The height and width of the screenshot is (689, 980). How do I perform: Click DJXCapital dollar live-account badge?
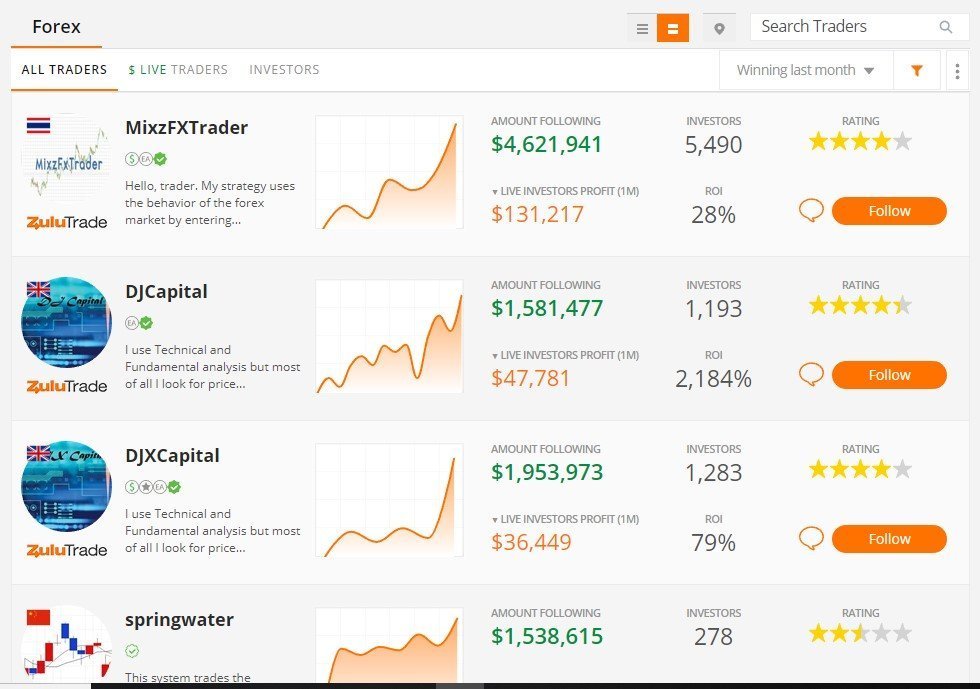click(131, 487)
